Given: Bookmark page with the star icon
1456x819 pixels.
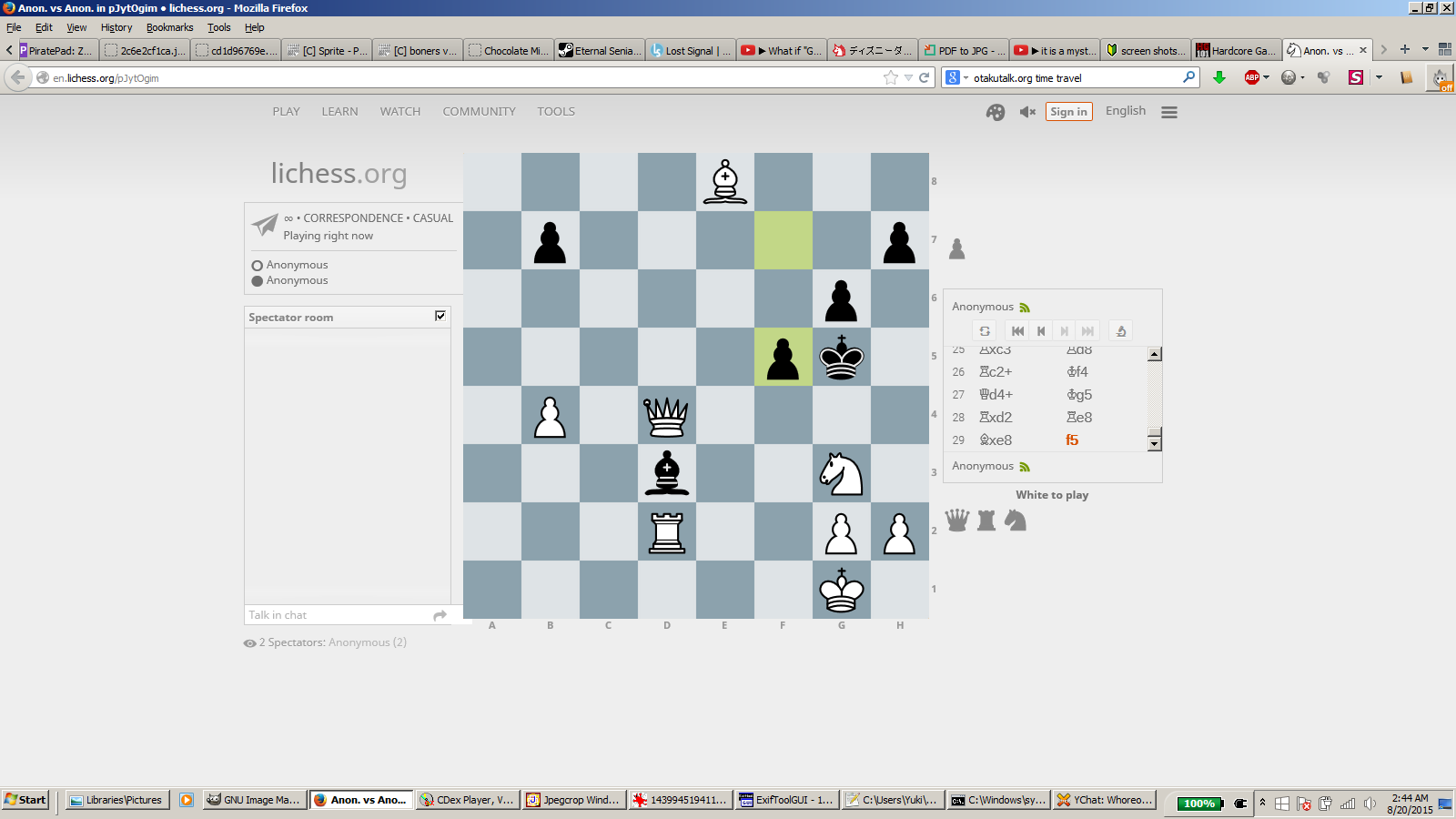Looking at the screenshot, I should coord(890,77).
